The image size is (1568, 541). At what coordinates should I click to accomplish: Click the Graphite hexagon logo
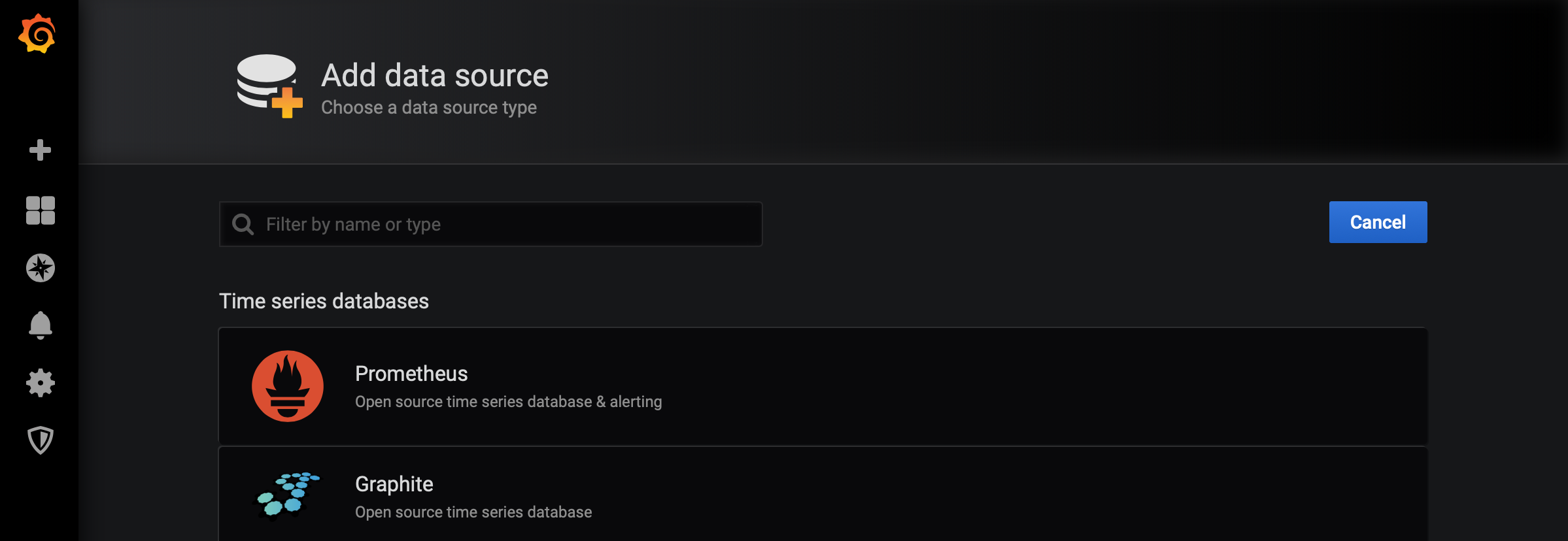click(x=286, y=495)
